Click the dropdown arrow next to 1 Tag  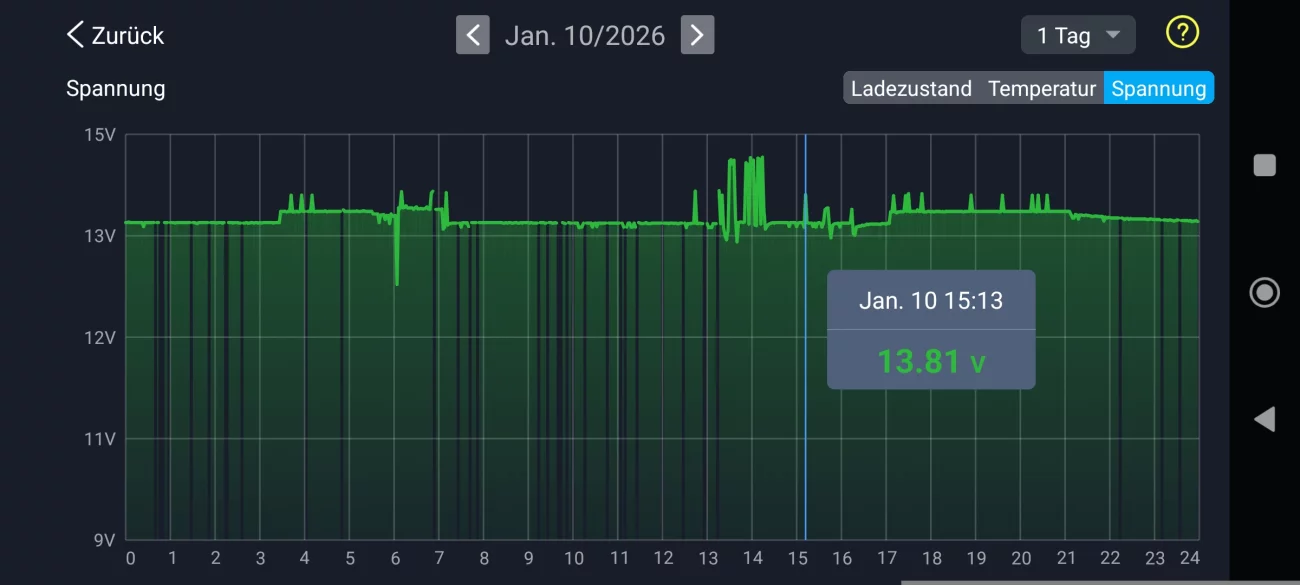1112,35
